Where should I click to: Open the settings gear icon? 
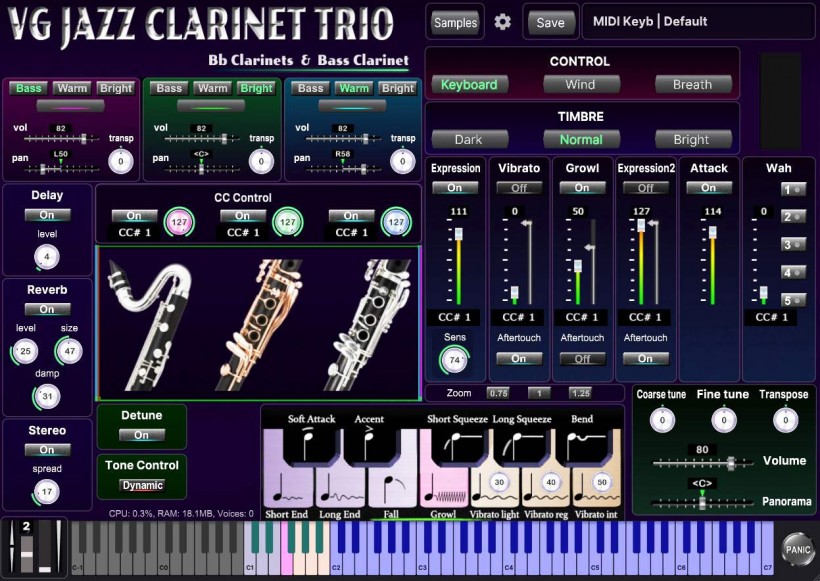pos(503,22)
